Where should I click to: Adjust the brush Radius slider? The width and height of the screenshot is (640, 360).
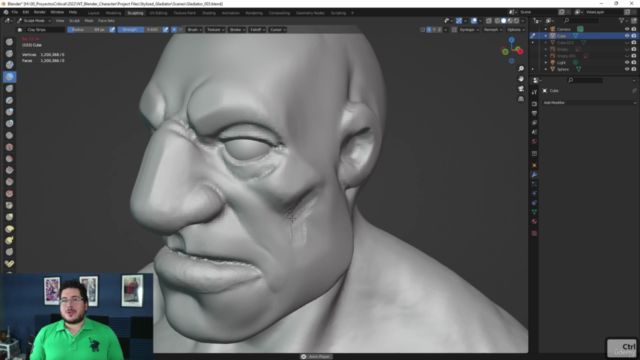pyautogui.click(x=88, y=30)
